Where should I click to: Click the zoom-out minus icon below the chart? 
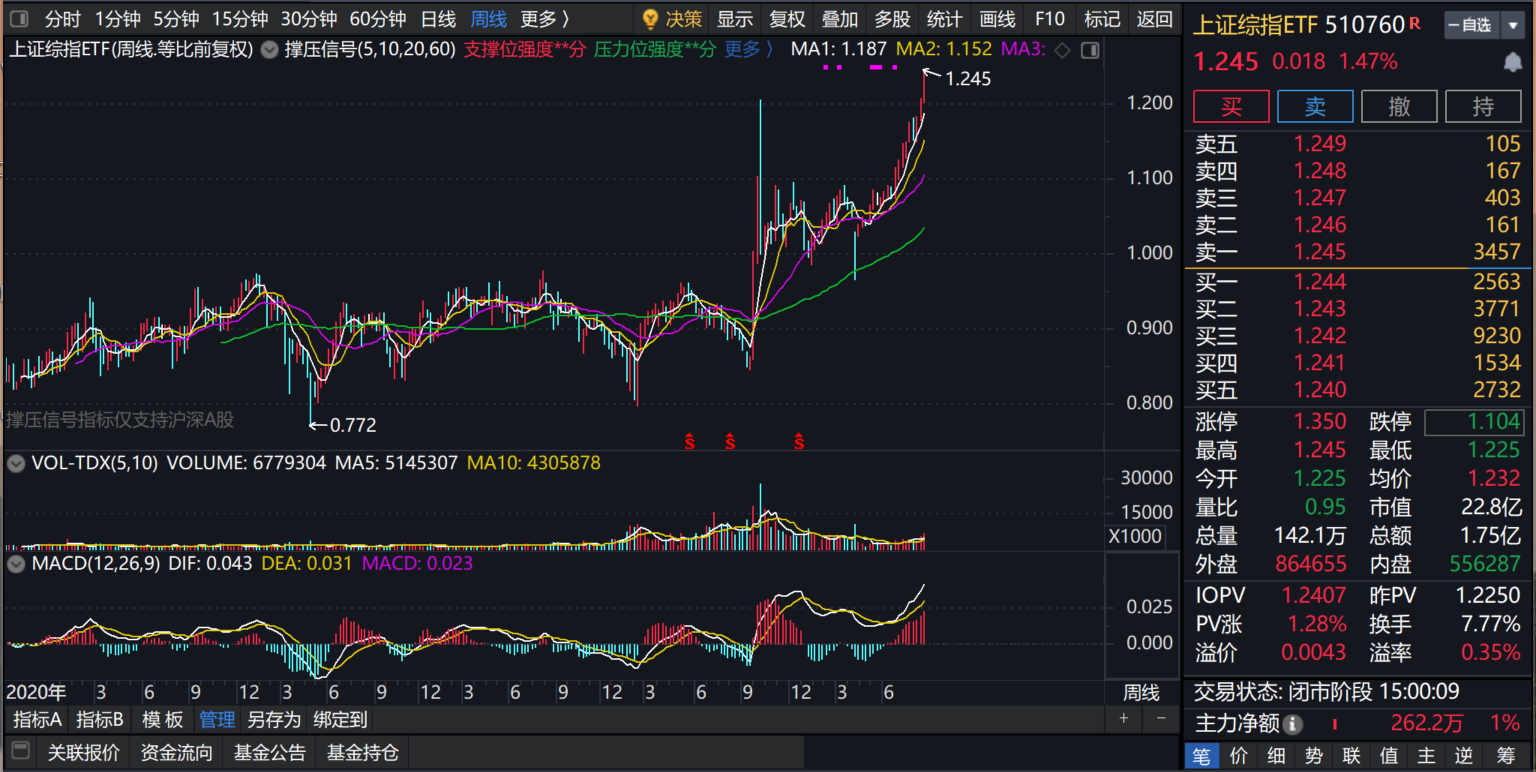(1160, 719)
